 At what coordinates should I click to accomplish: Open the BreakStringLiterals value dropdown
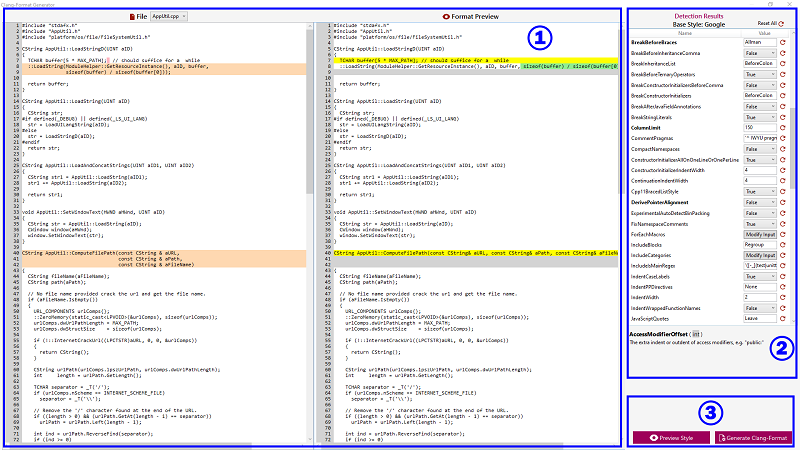pos(760,117)
